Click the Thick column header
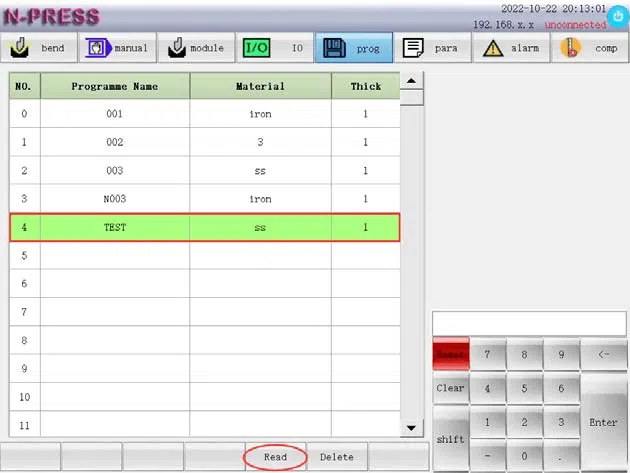 366,86
